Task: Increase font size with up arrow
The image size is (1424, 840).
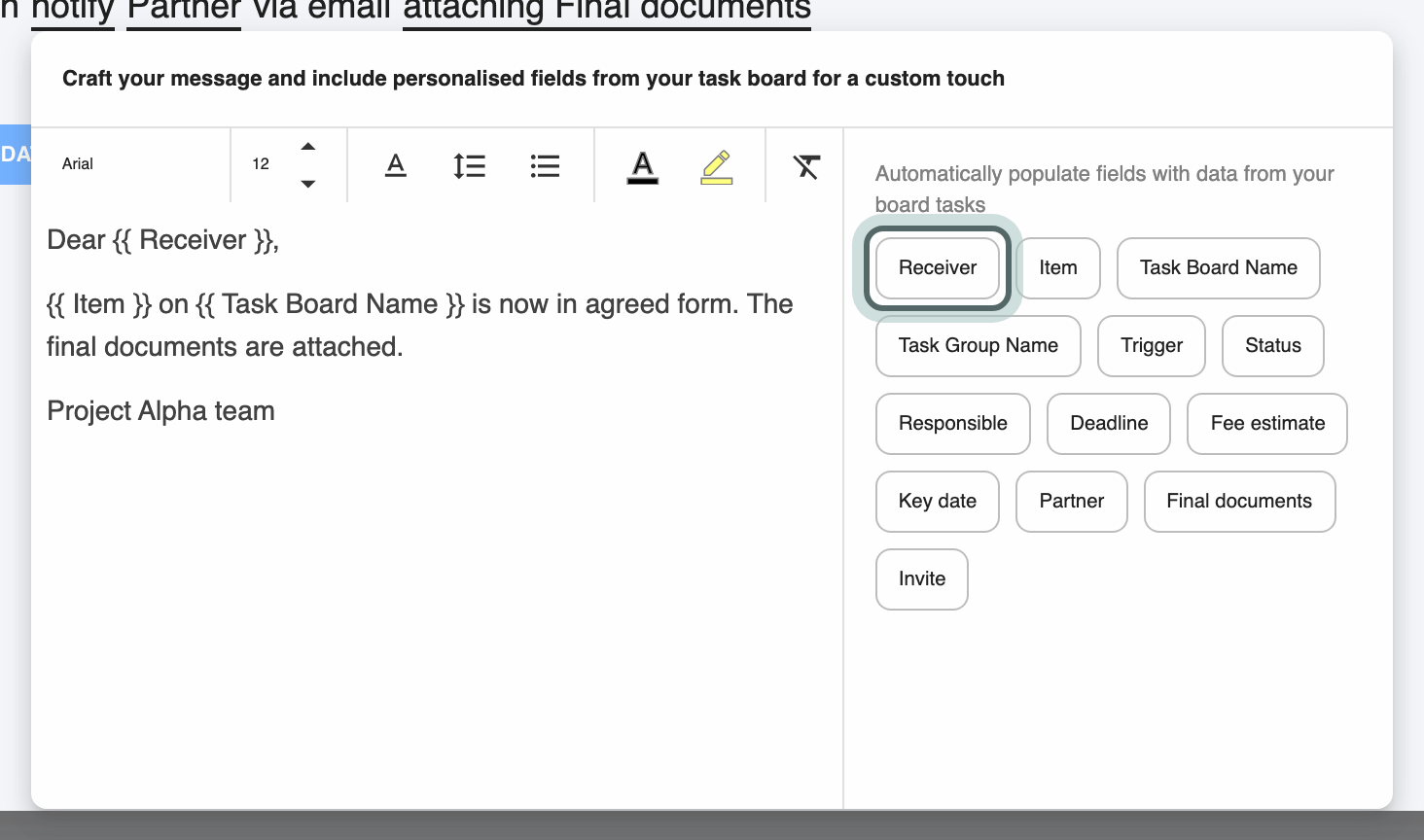Action: click(308, 147)
